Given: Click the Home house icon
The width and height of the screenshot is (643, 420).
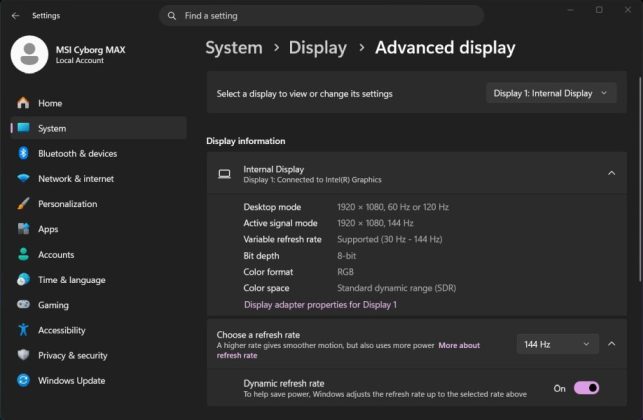Looking at the screenshot, I should pos(23,103).
